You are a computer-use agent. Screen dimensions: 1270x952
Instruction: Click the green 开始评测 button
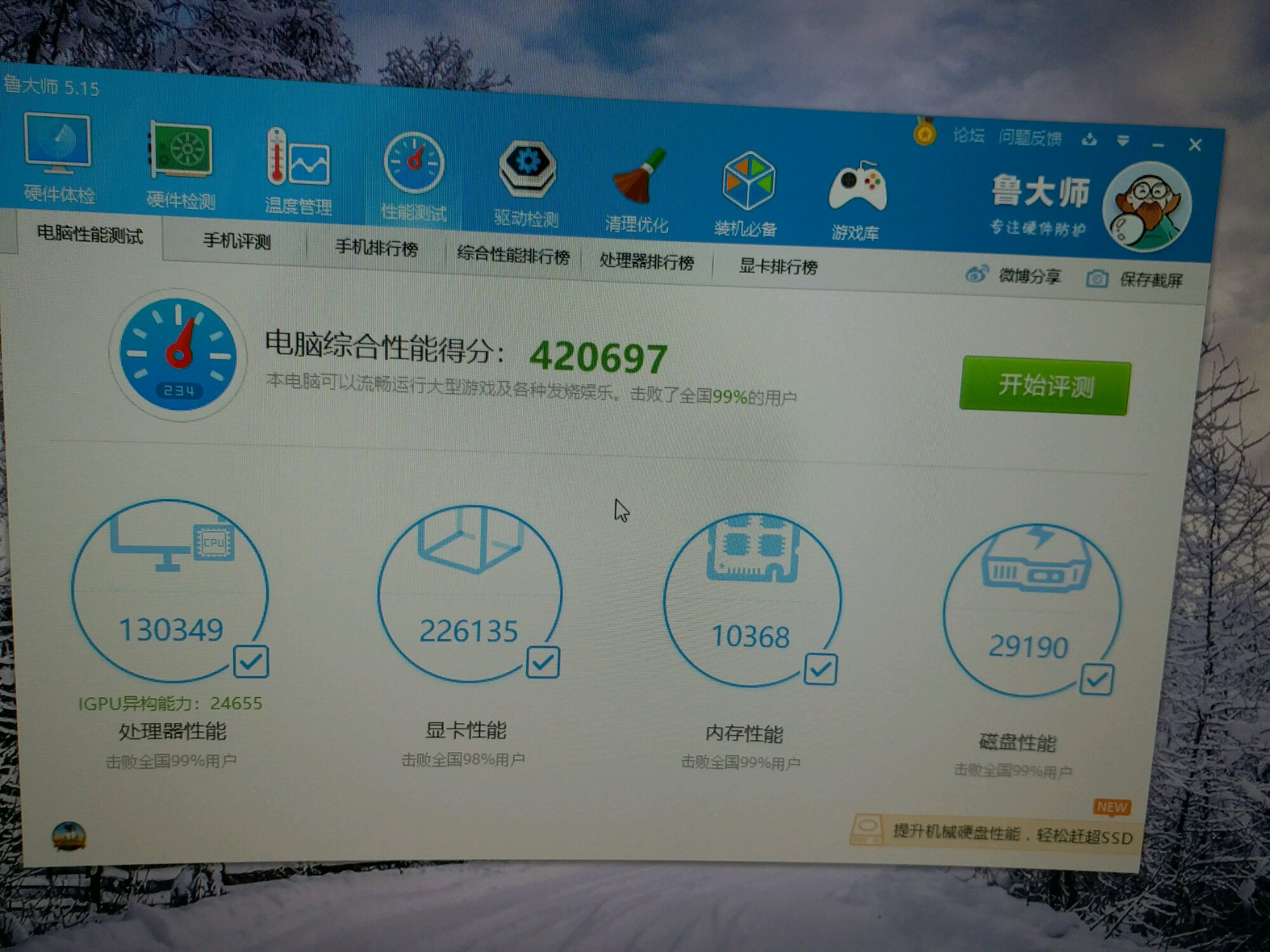[x=1045, y=386]
